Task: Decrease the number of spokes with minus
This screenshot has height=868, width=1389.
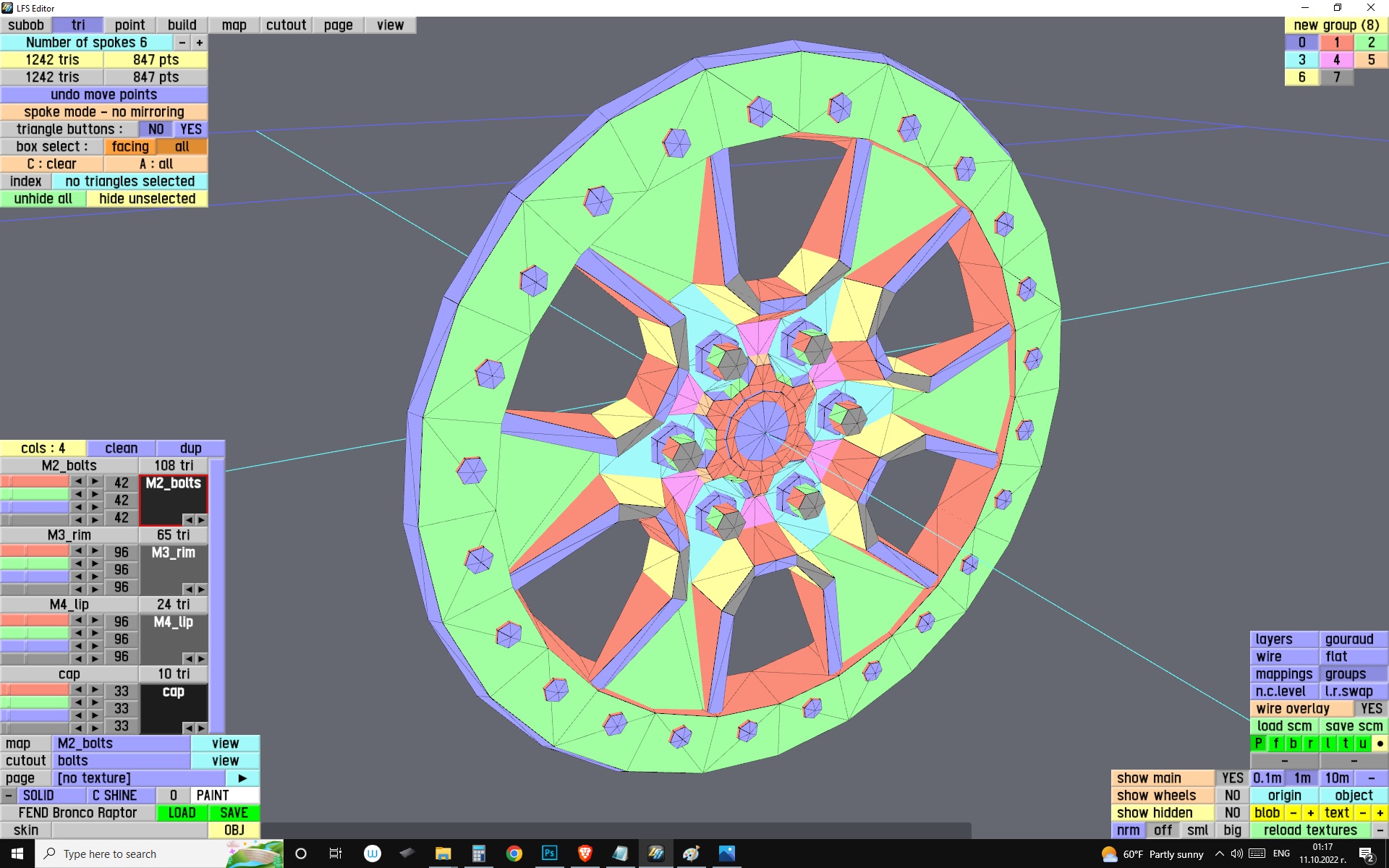Action: pyautogui.click(x=182, y=43)
